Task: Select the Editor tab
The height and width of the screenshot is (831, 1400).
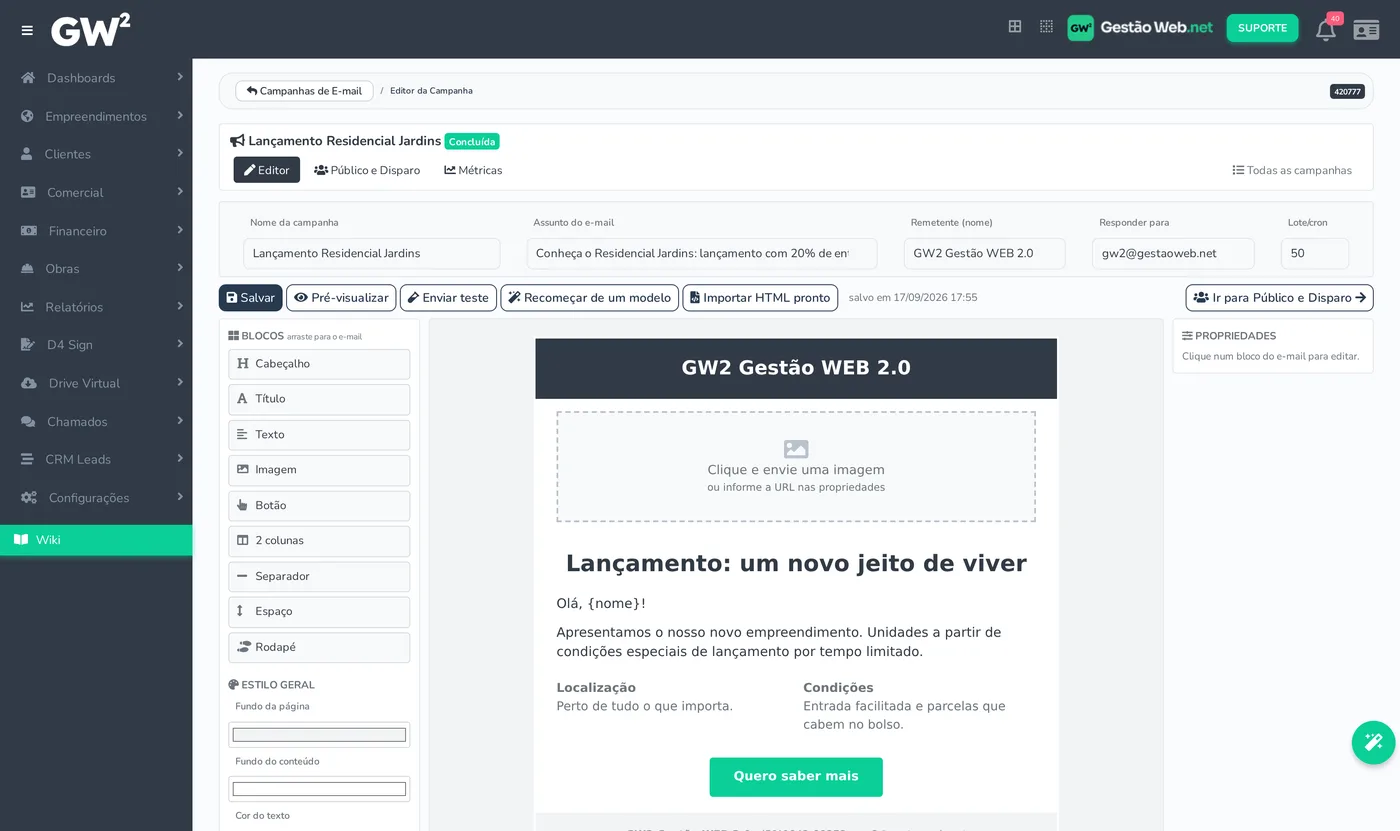Action: pyautogui.click(x=267, y=170)
